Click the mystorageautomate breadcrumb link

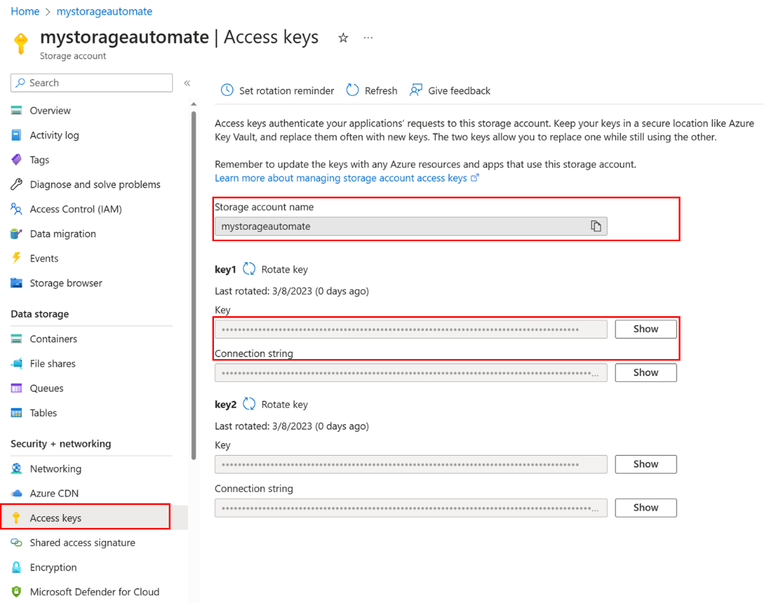point(104,11)
